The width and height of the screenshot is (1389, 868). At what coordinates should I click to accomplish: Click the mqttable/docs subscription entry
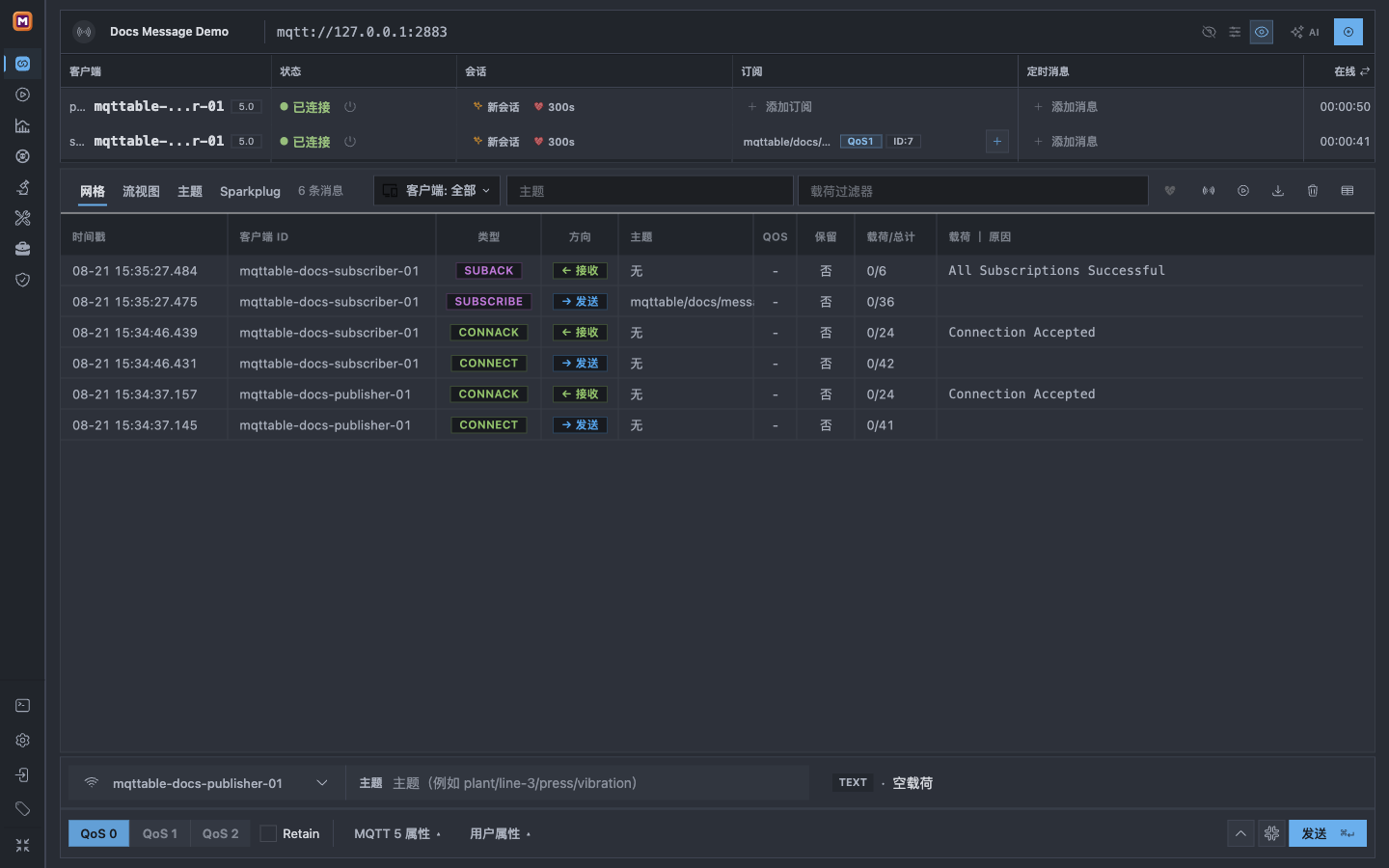pyautogui.click(x=786, y=142)
